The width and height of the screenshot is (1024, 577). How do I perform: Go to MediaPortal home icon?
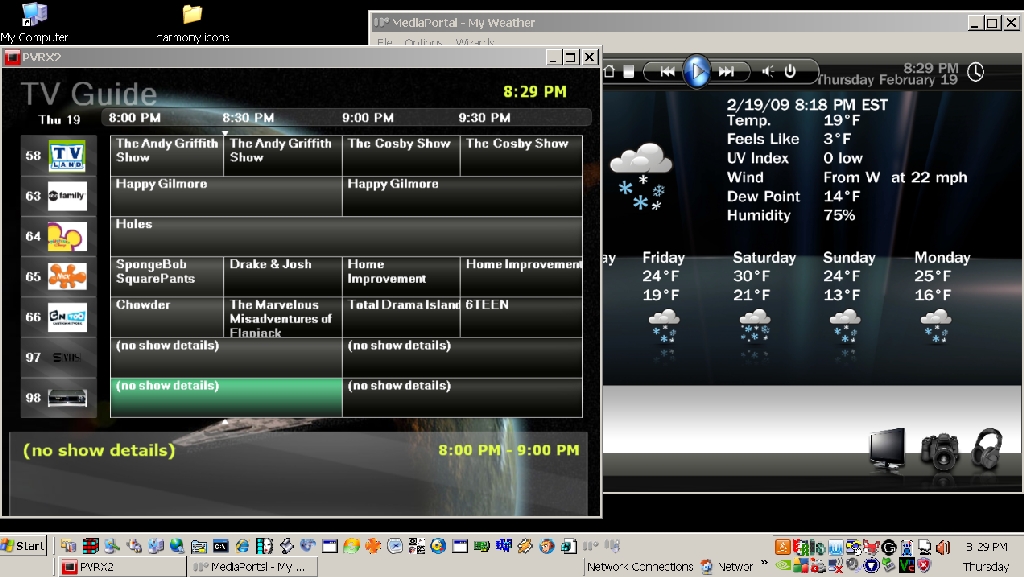(x=609, y=72)
